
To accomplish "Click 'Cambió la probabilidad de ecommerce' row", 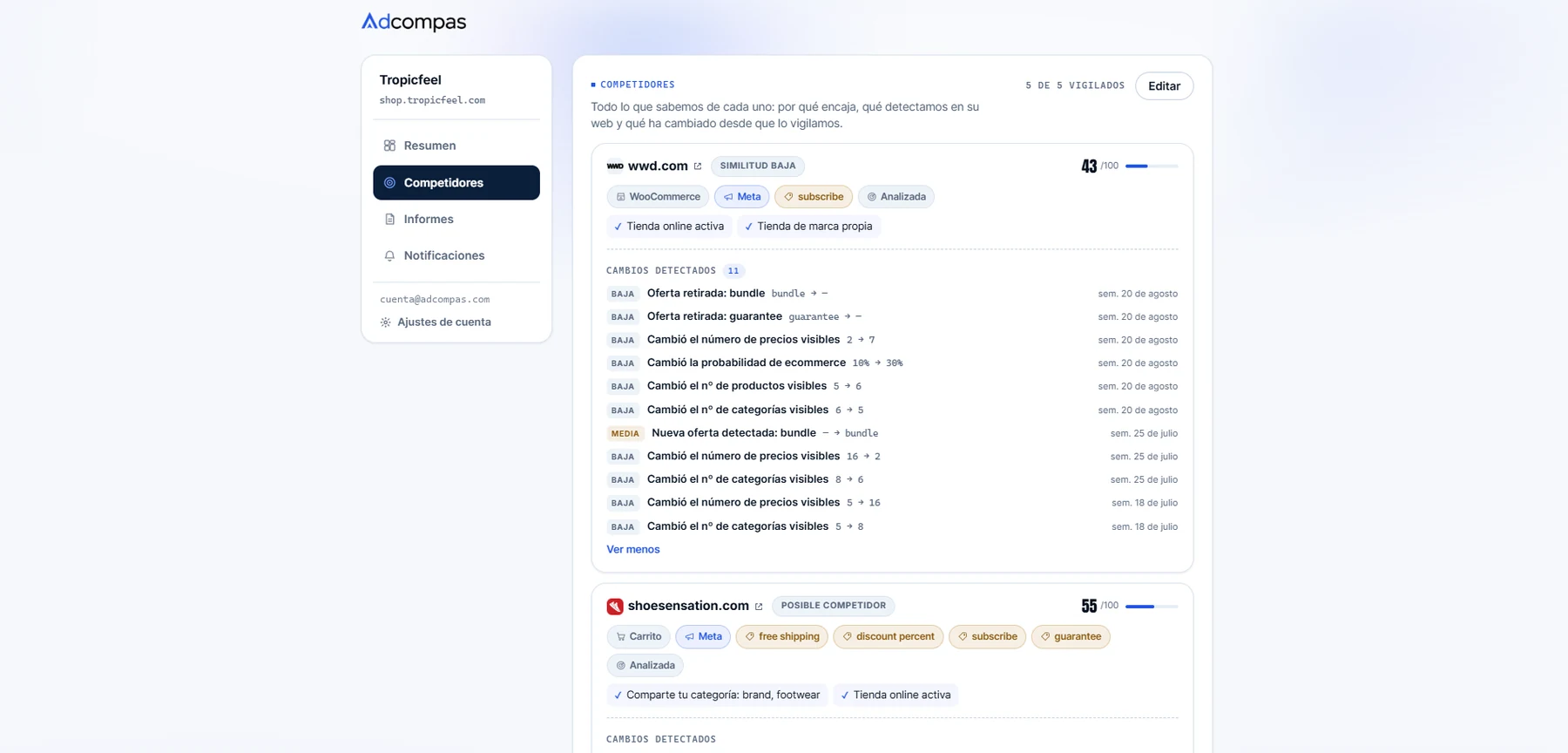I will (x=892, y=363).
